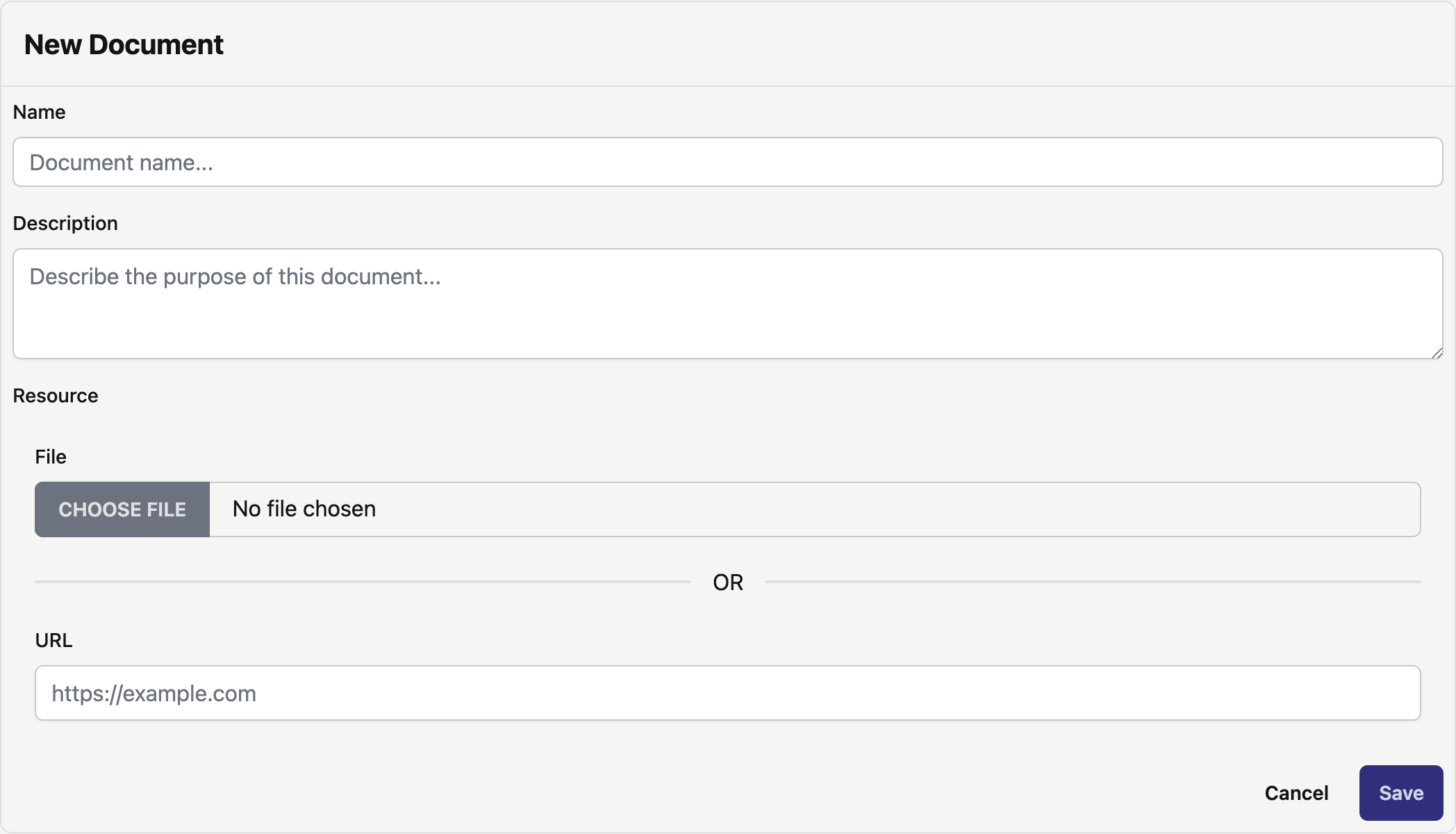This screenshot has width=1456, height=834.
Task: Click the 'https://example.com' placeholder text
Action: [154, 693]
